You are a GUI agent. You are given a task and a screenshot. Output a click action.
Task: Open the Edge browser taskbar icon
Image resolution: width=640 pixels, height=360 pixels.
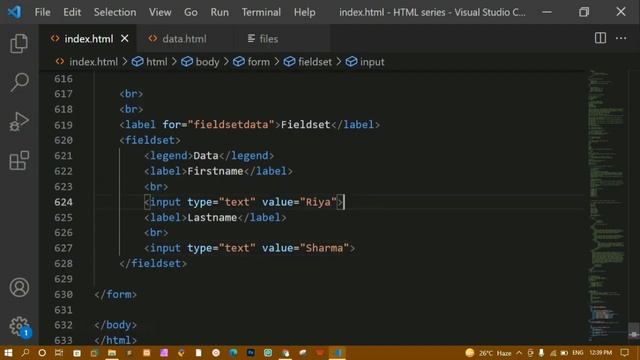point(233,353)
